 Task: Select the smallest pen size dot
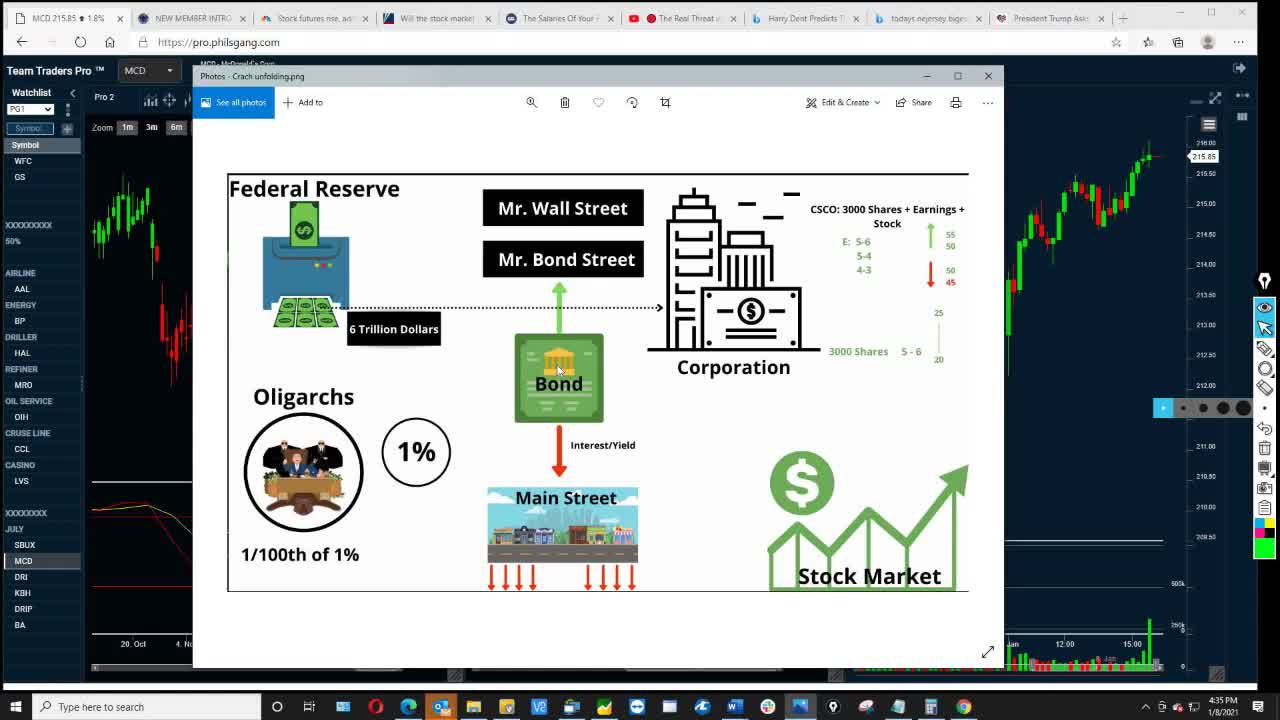click(x=1183, y=408)
